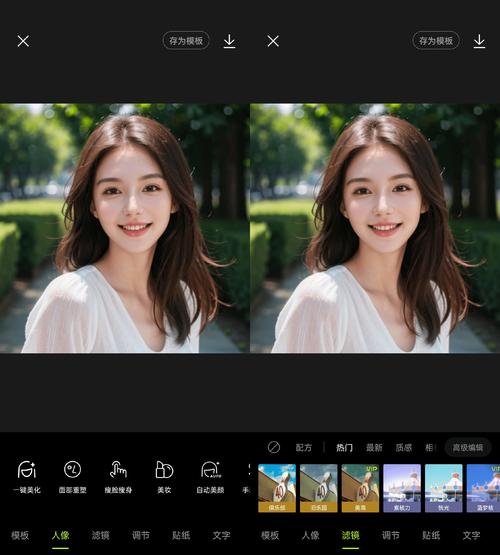Image resolution: width=500 pixels, height=555 pixels.
Task: Switch to the 热门 filter category
Action: [344, 448]
